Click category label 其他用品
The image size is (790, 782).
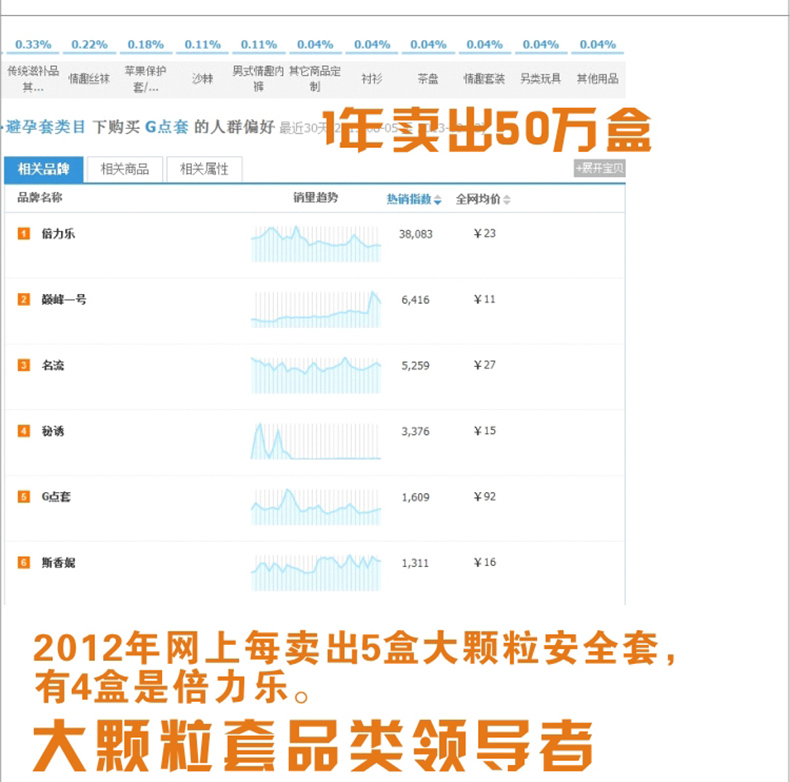pos(598,79)
